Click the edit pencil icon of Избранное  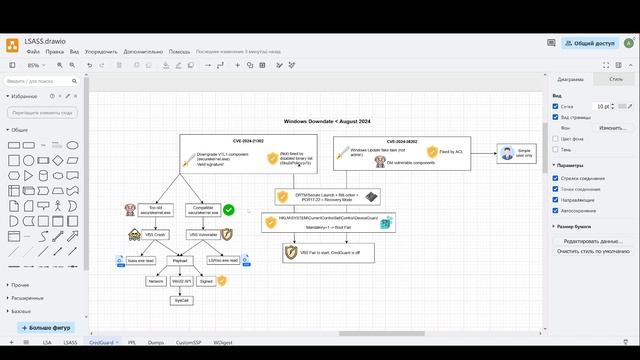tap(68, 96)
